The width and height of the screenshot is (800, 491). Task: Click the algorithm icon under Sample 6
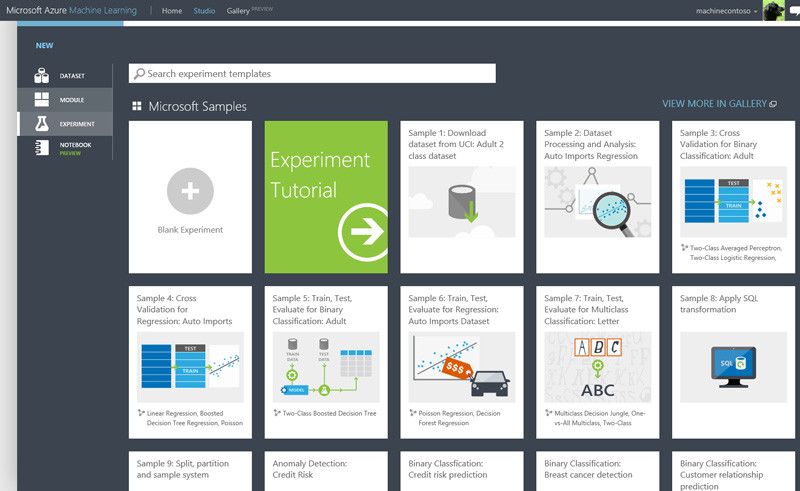pyautogui.click(x=412, y=413)
